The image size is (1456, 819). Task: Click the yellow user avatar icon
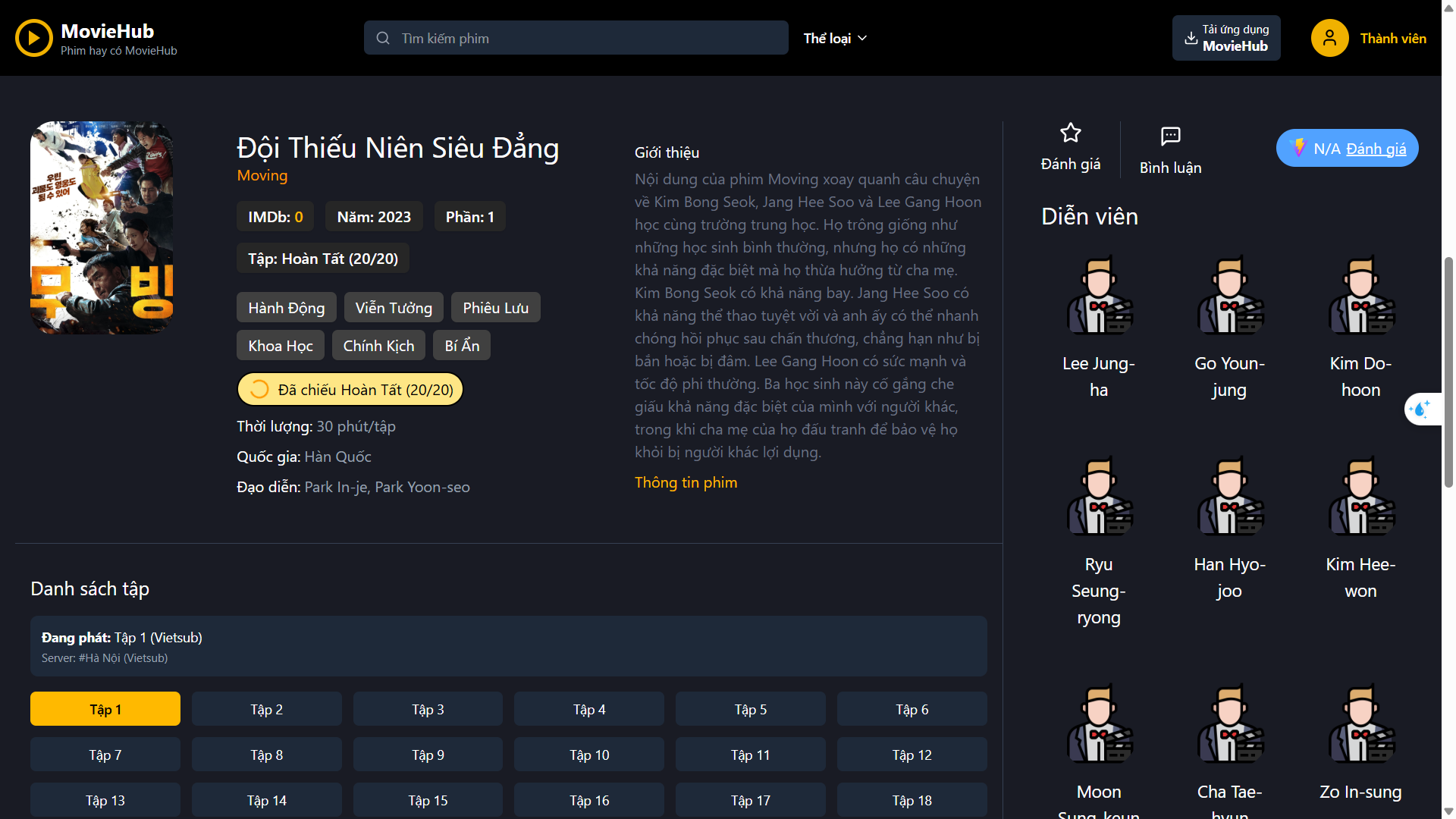point(1329,38)
